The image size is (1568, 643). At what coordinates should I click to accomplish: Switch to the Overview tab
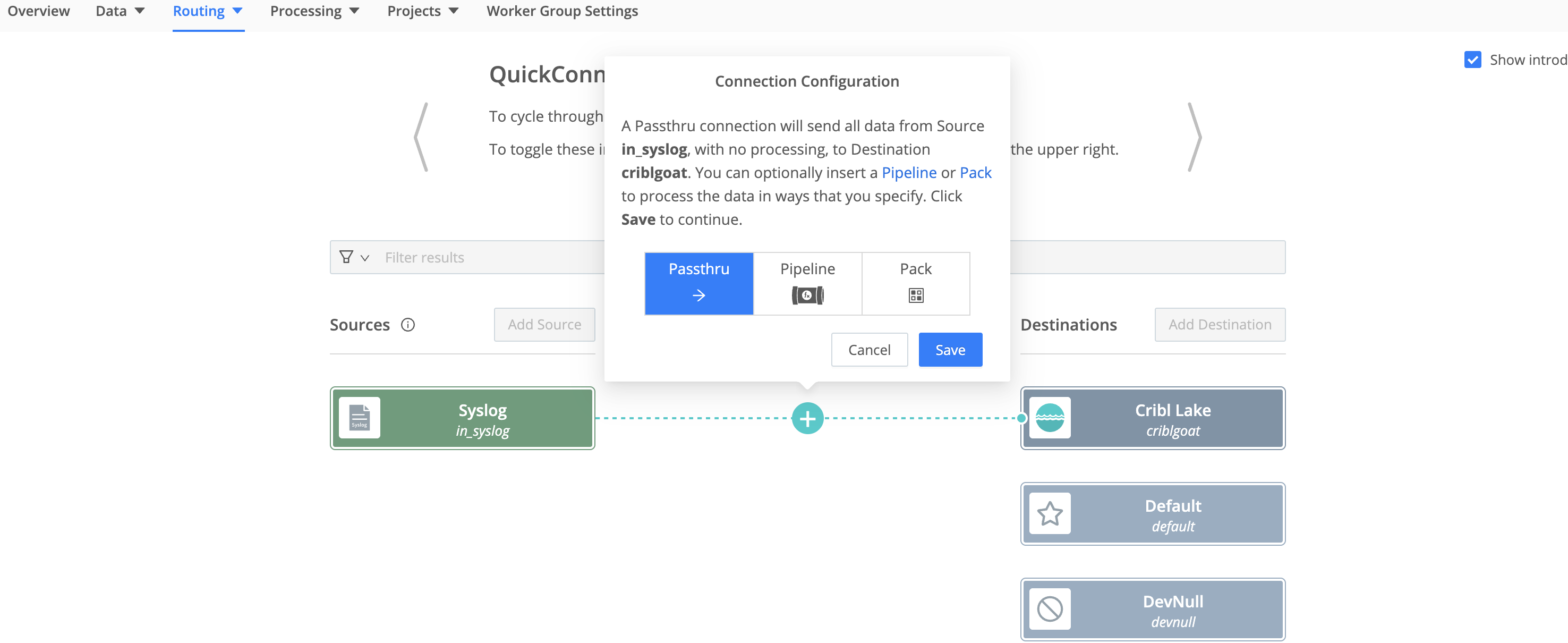(38, 10)
